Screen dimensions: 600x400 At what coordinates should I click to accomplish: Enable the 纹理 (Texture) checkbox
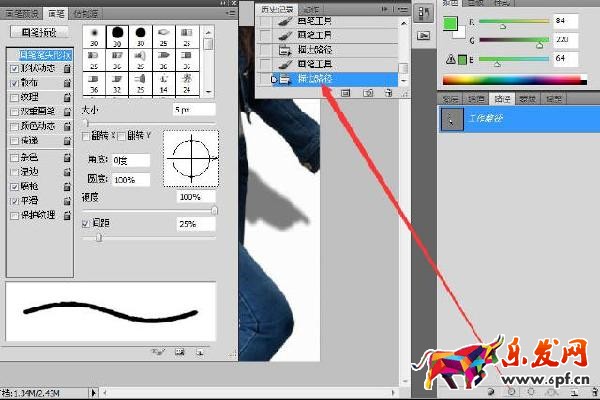(x=12, y=97)
